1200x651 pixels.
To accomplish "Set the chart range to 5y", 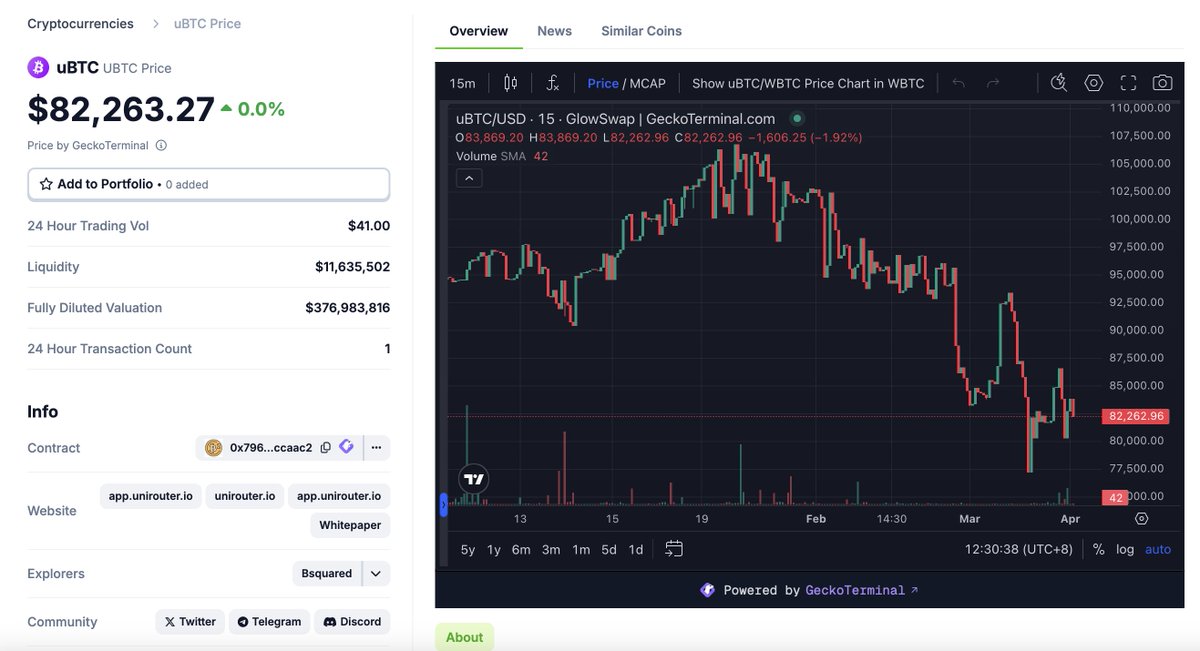I will (468, 549).
